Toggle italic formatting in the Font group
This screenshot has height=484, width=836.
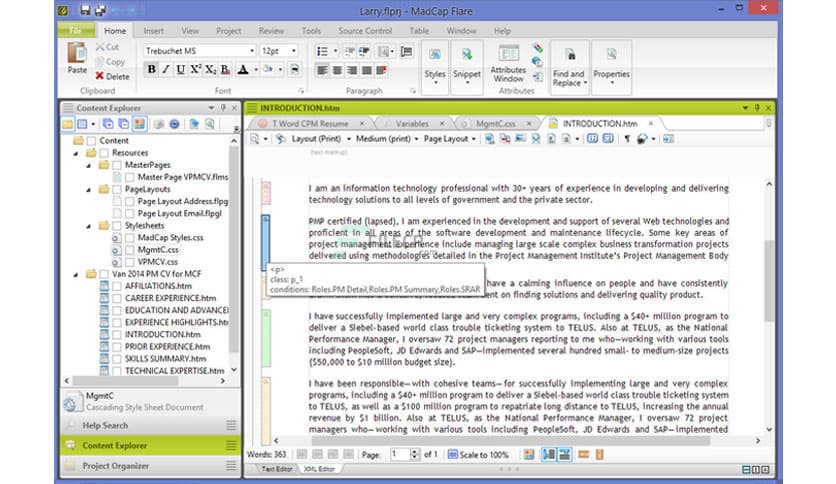(165, 70)
